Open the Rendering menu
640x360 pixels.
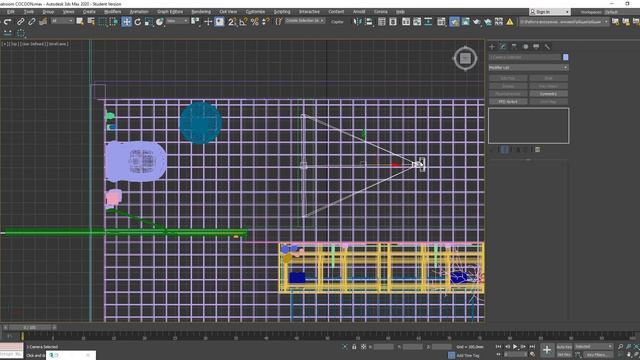201,12
